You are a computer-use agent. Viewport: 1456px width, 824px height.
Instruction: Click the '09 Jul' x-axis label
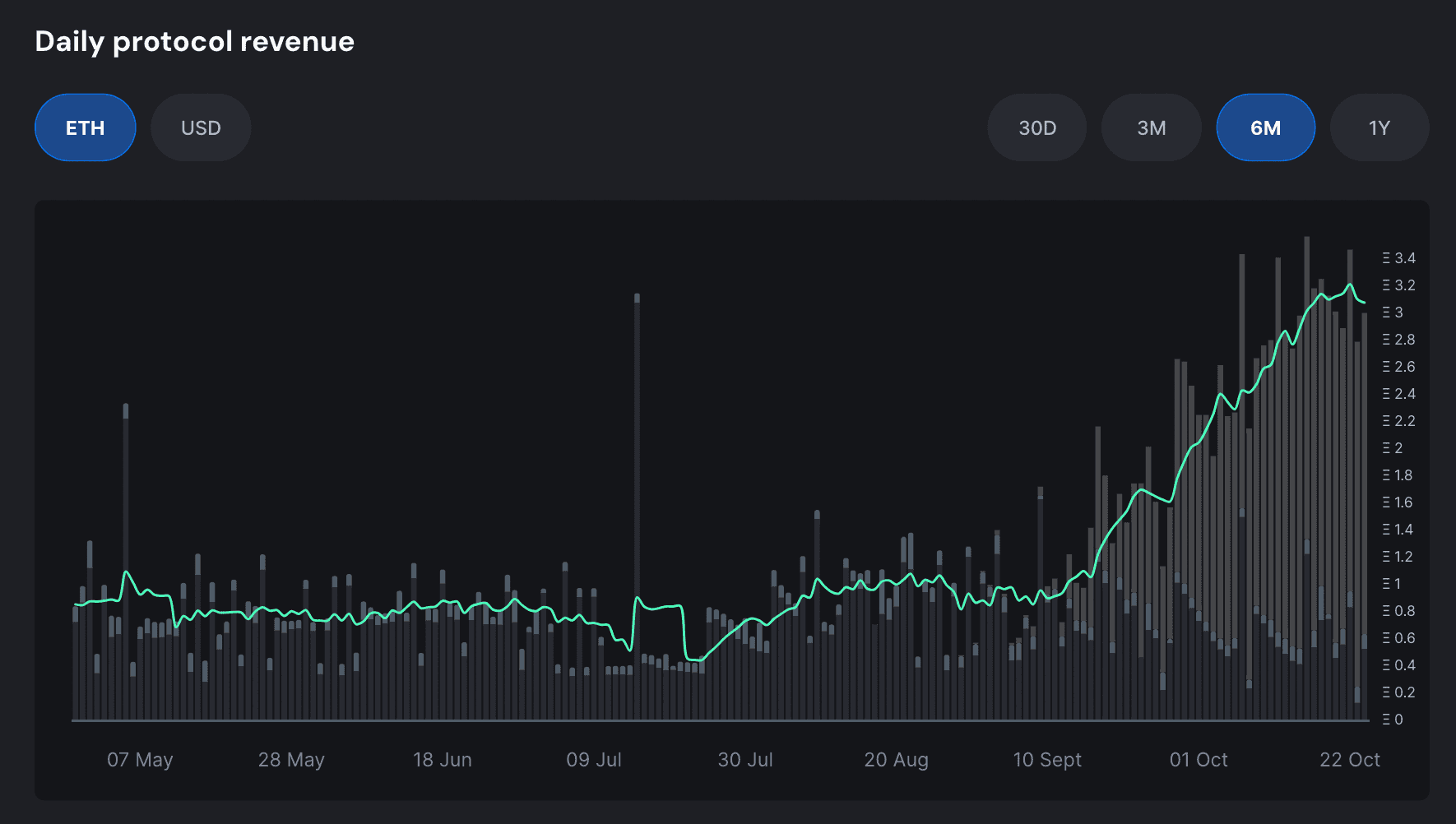point(594,760)
